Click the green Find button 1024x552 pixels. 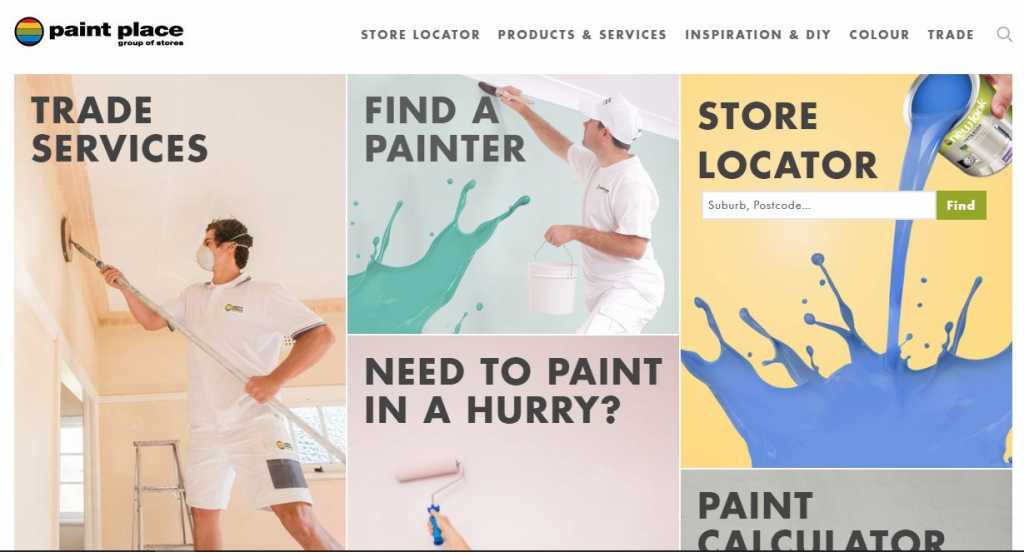point(961,205)
